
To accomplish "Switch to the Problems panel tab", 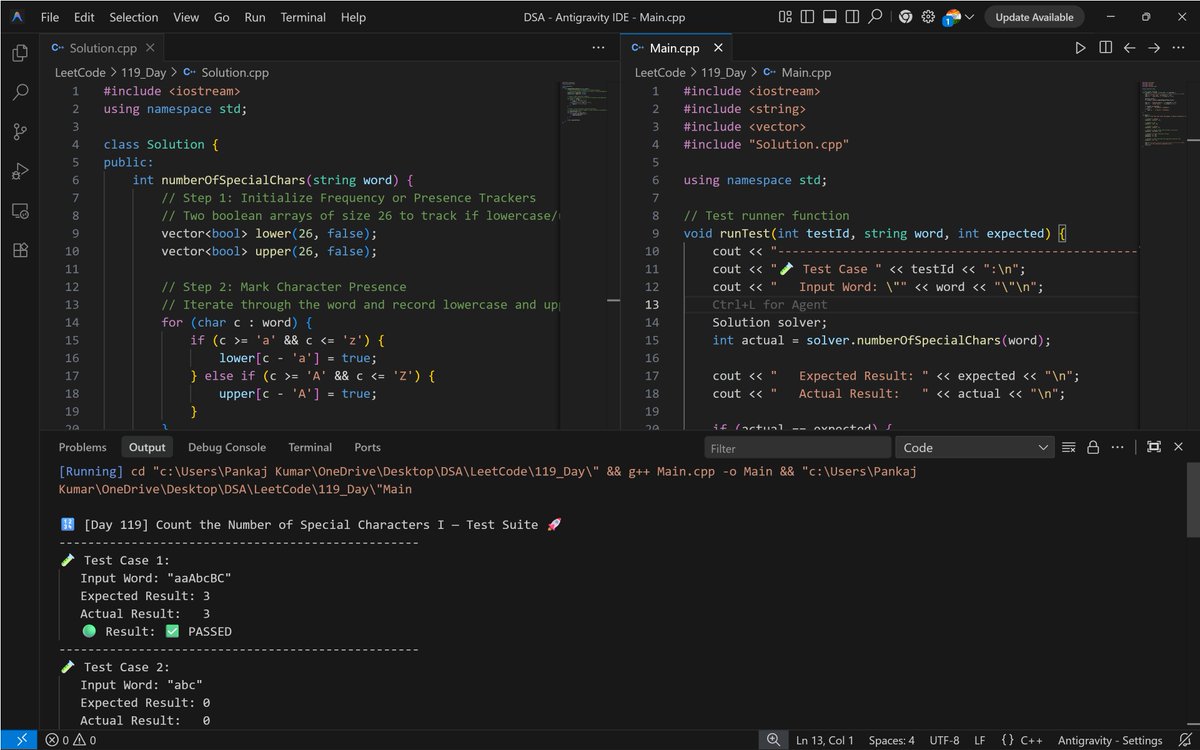I will 82,447.
